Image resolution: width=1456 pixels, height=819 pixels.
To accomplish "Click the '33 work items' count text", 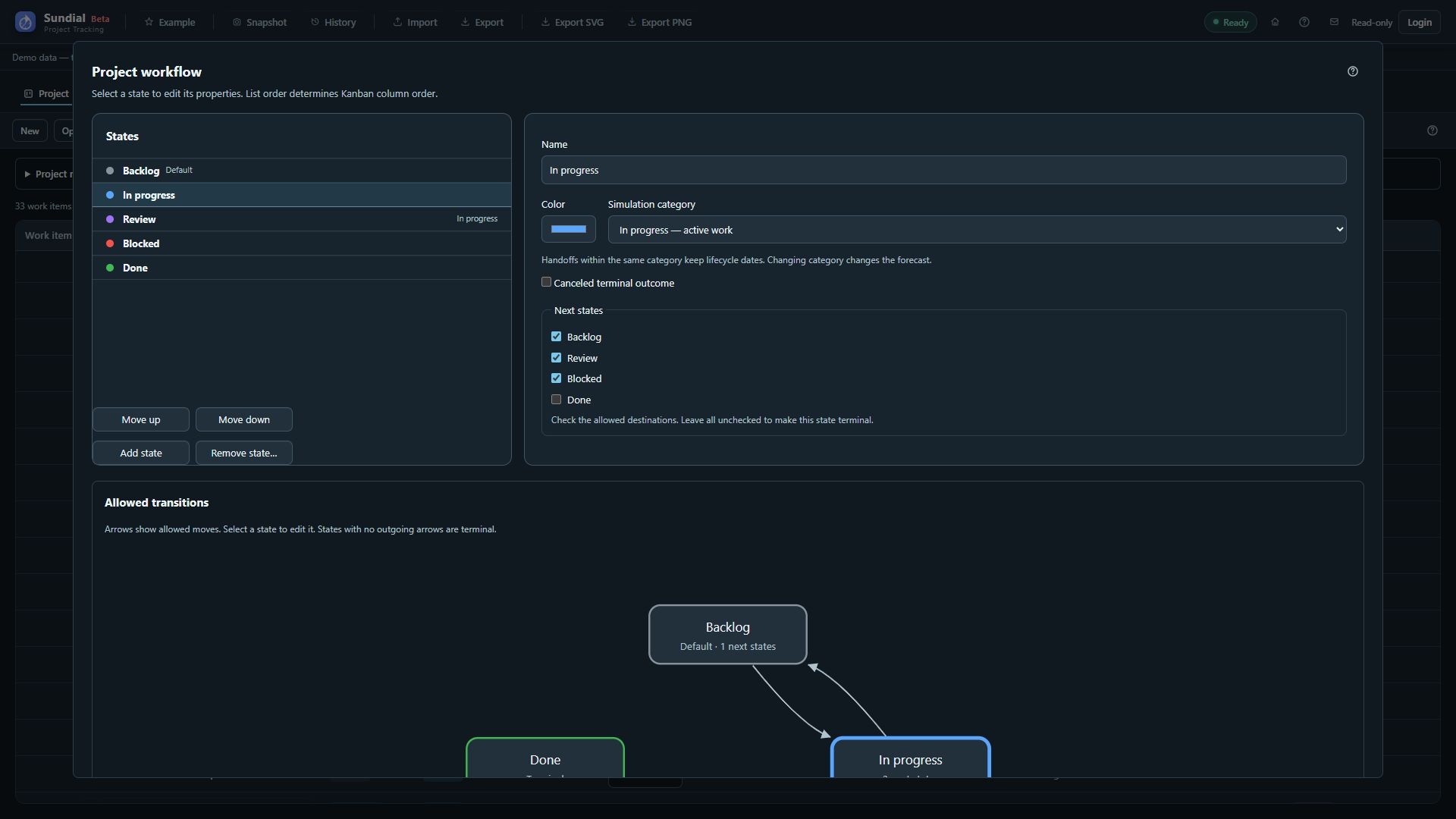I will (43, 206).
